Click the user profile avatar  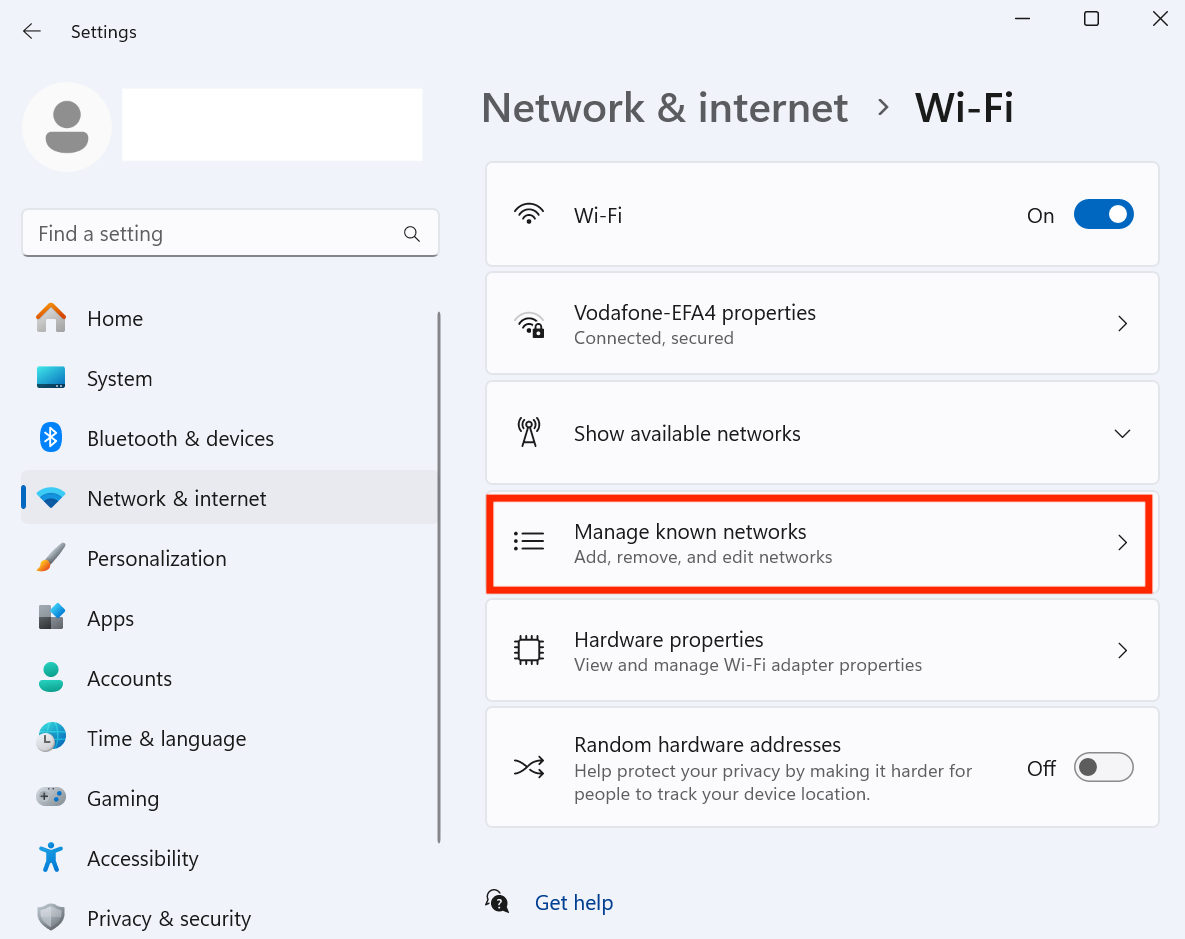click(66, 127)
